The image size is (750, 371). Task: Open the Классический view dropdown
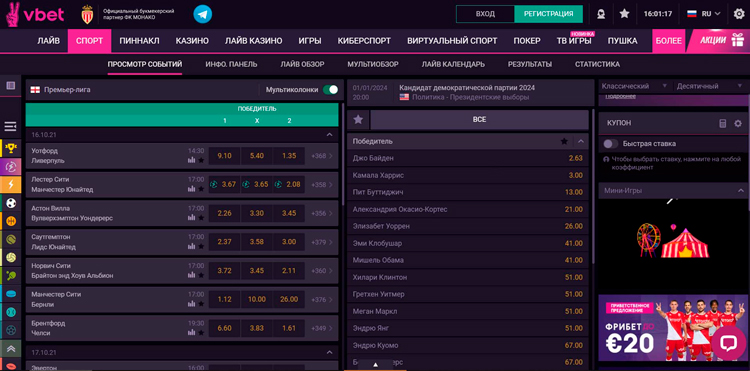pyautogui.click(x=634, y=86)
